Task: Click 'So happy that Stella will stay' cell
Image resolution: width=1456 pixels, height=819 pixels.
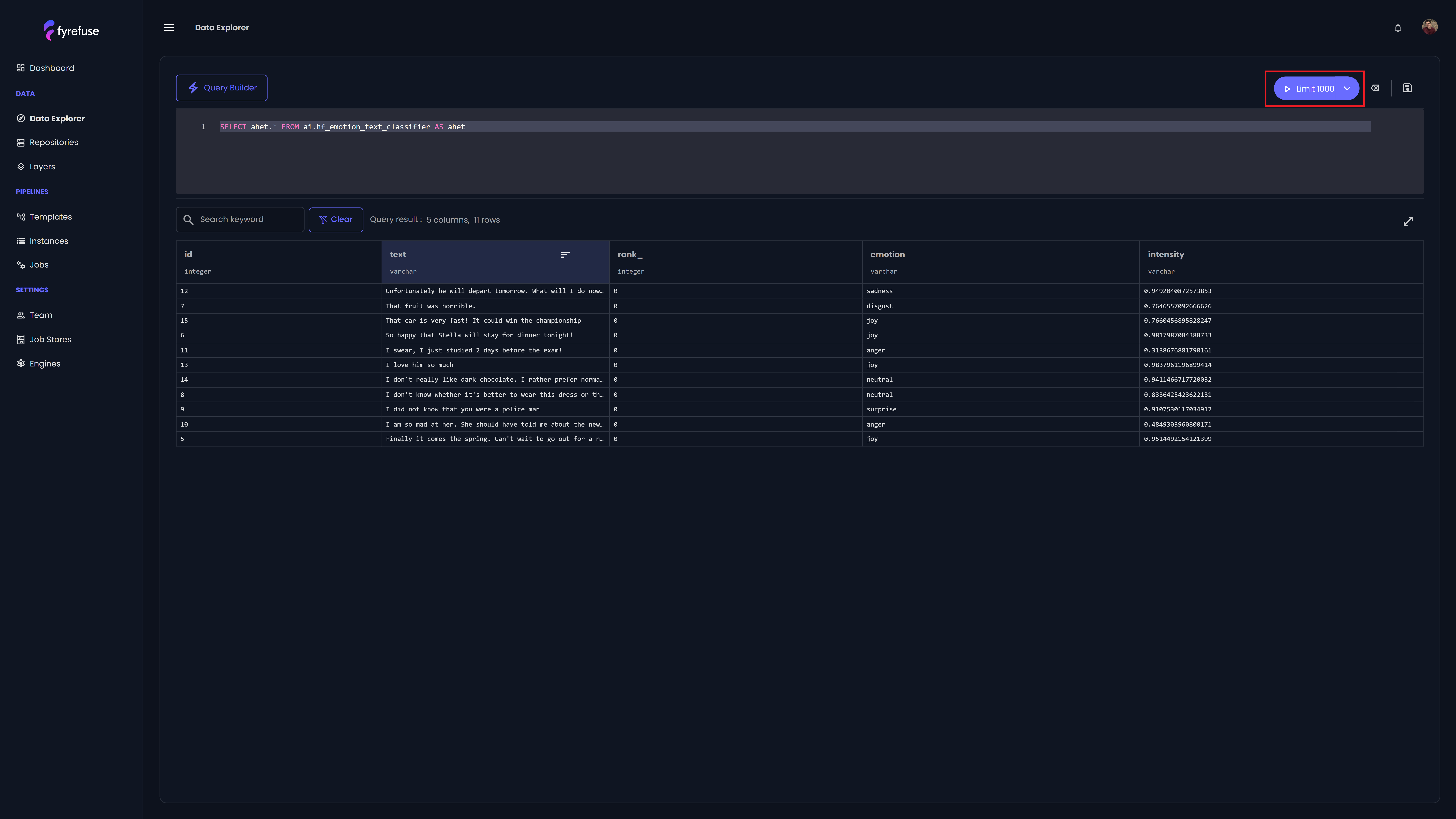Action: (495, 335)
